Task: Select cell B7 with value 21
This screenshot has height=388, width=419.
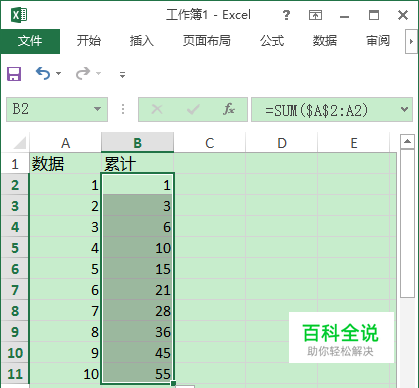Action: coord(137,290)
